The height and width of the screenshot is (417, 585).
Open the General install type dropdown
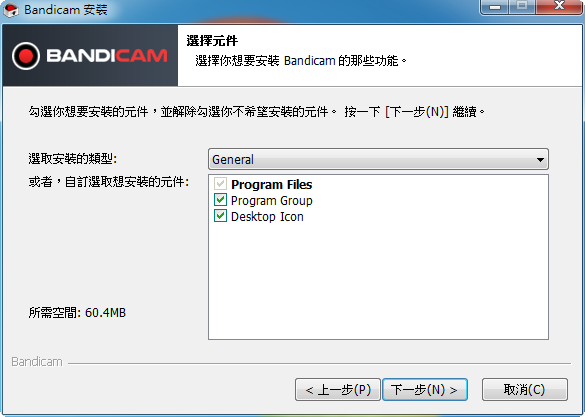378,159
